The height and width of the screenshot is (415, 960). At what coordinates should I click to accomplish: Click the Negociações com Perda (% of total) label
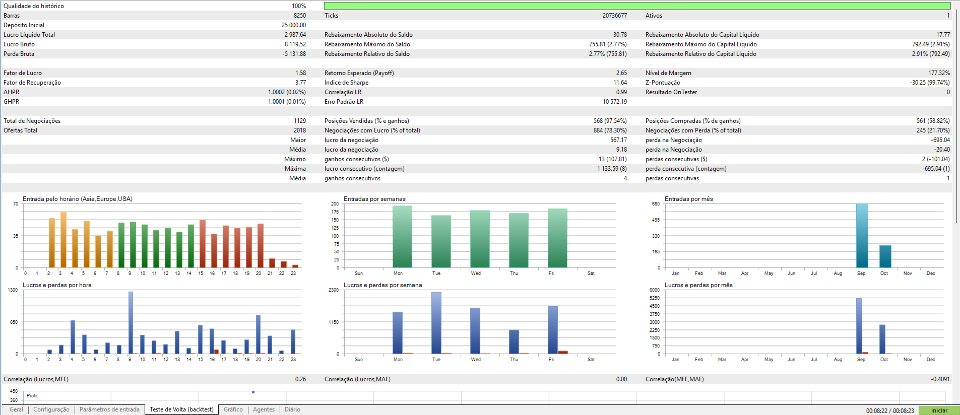[x=693, y=131]
